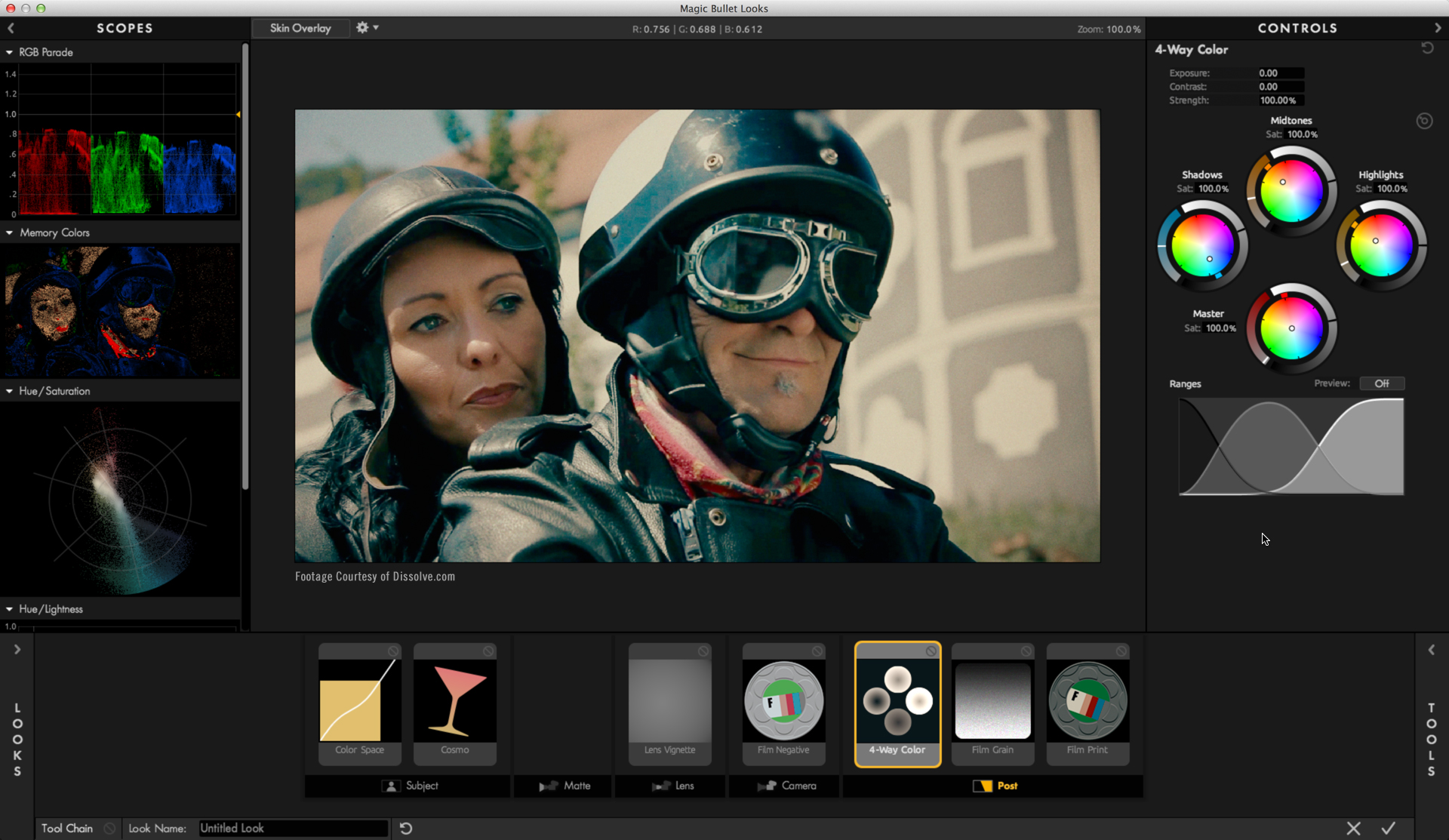This screenshot has height=840, width=1449.
Task: Select the Film Grain tool card
Action: click(992, 702)
